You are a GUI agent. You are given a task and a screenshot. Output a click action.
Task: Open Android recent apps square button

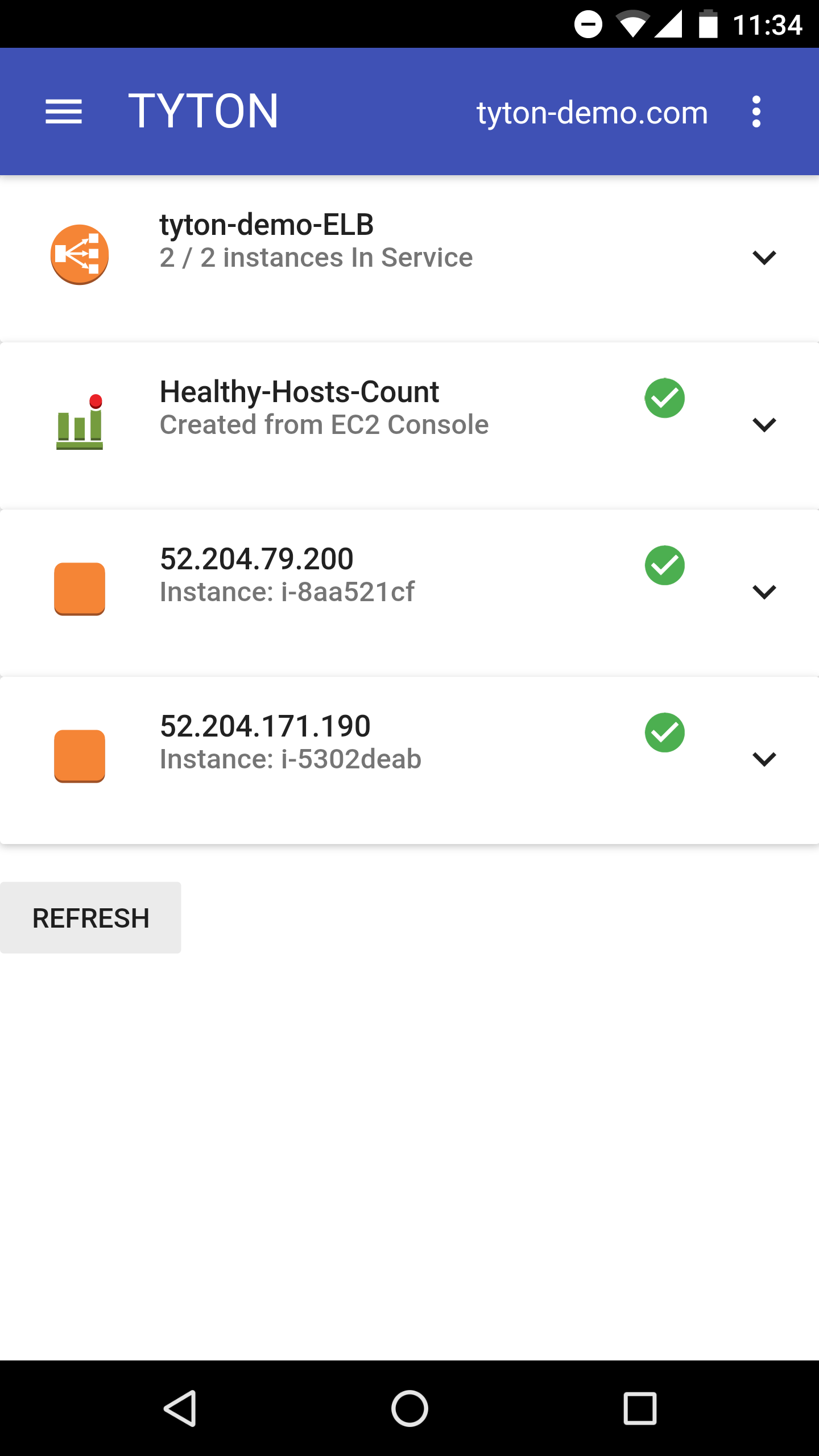coord(640,1408)
